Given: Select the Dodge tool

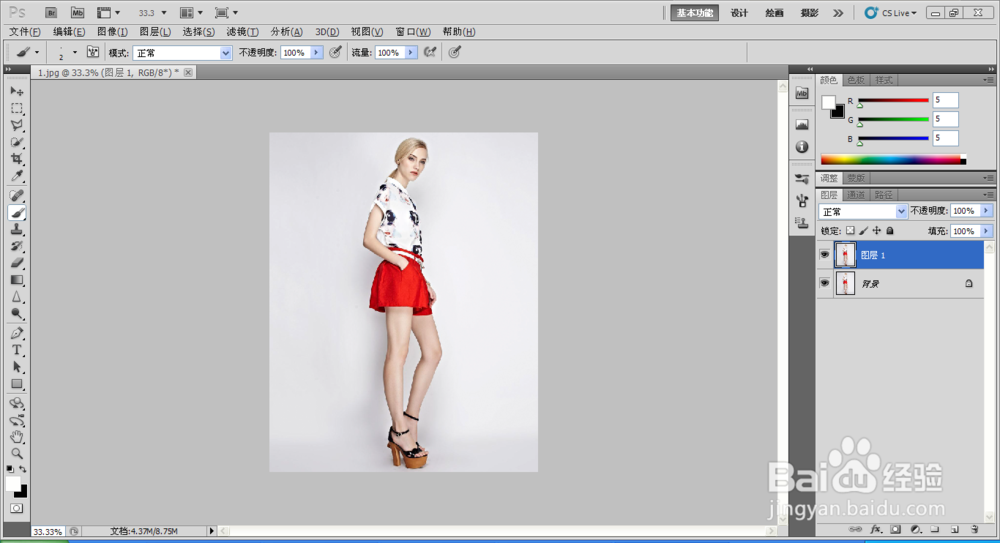Looking at the screenshot, I should click(x=17, y=313).
